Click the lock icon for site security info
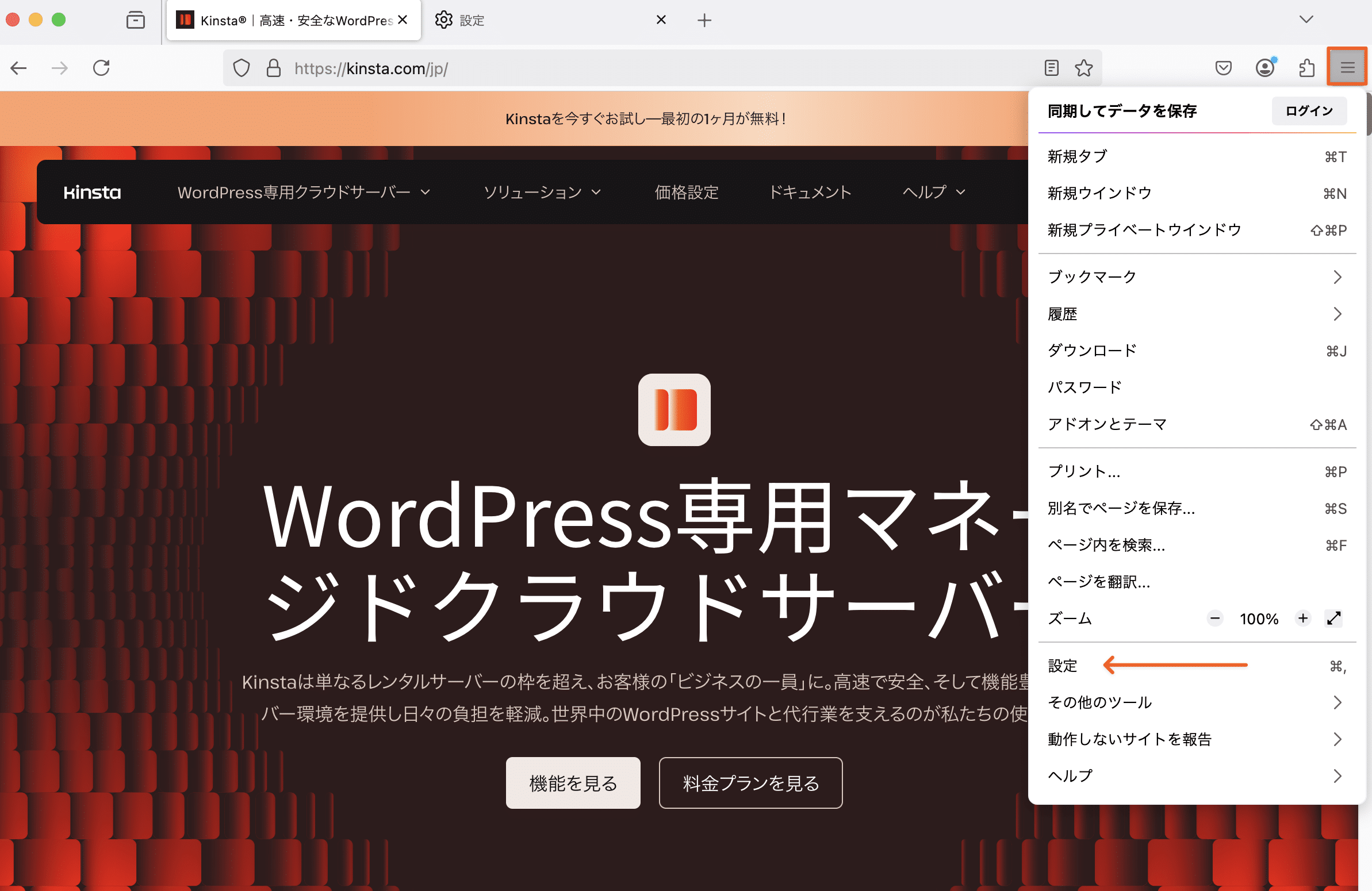The width and height of the screenshot is (1372, 891). click(x=274, y=68)
